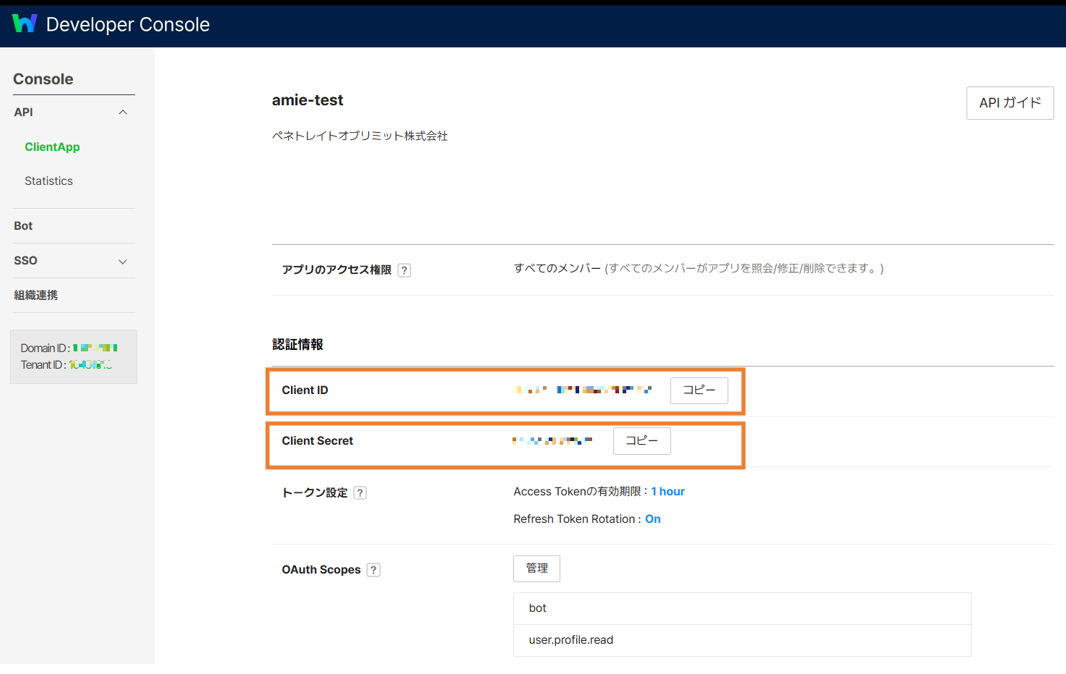1066x674 pixels.
Task: Click the 管理 button for OAuth Scopes
Action: 536,568
